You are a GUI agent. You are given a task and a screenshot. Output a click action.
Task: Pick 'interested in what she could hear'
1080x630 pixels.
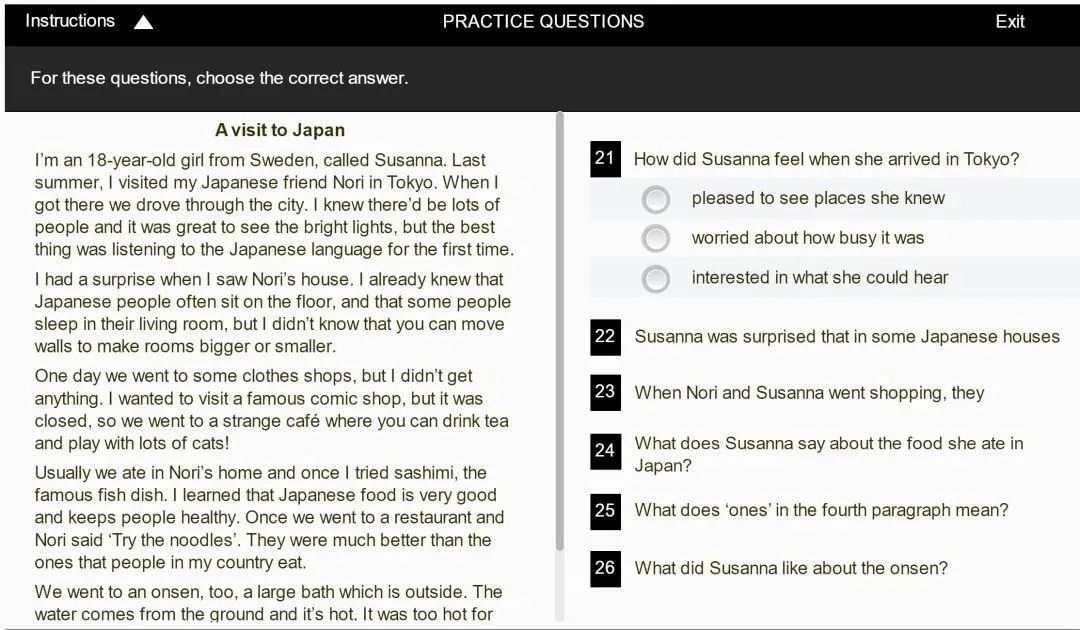[656, 279]
